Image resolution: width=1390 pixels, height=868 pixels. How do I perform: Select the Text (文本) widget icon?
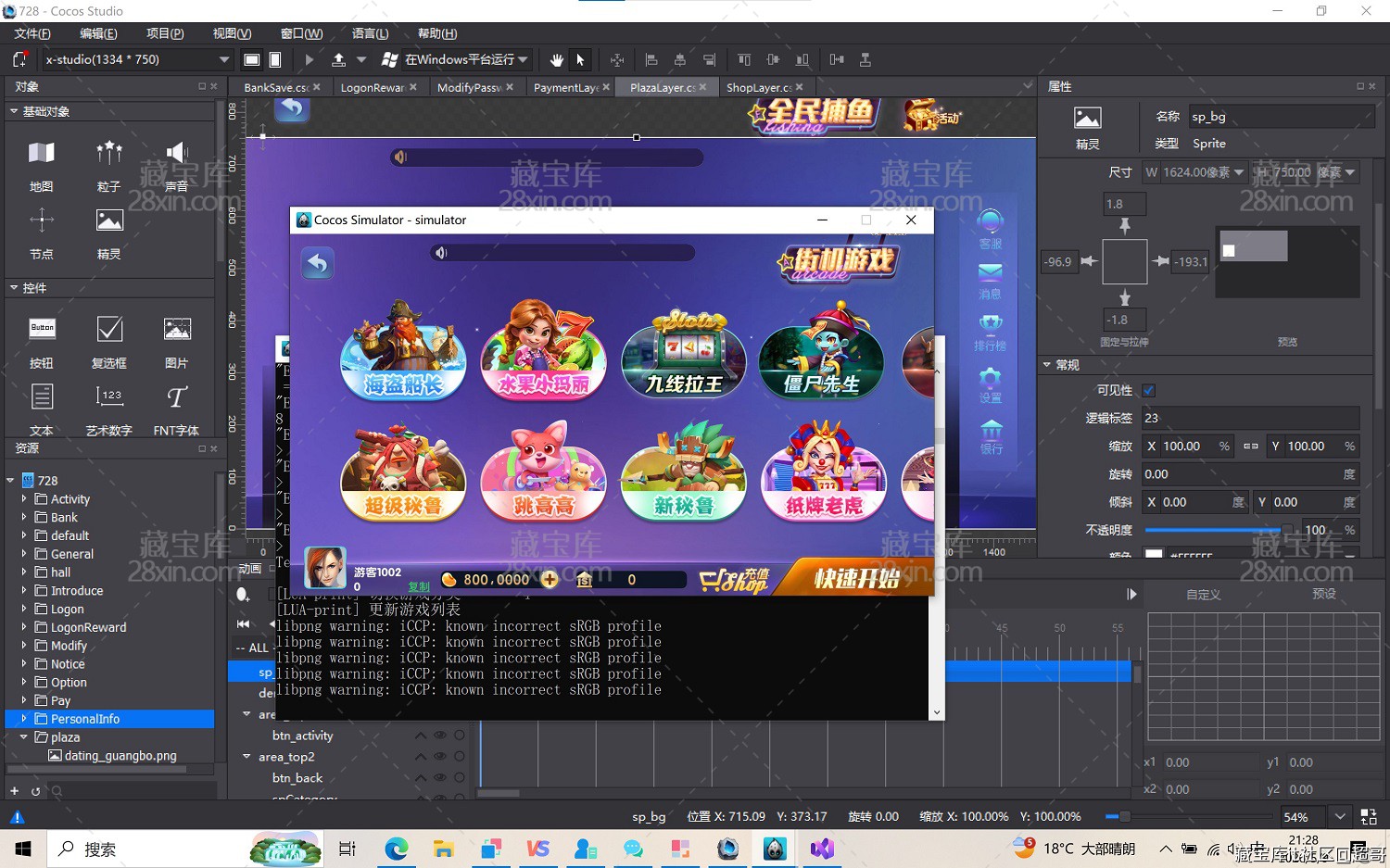42,396
